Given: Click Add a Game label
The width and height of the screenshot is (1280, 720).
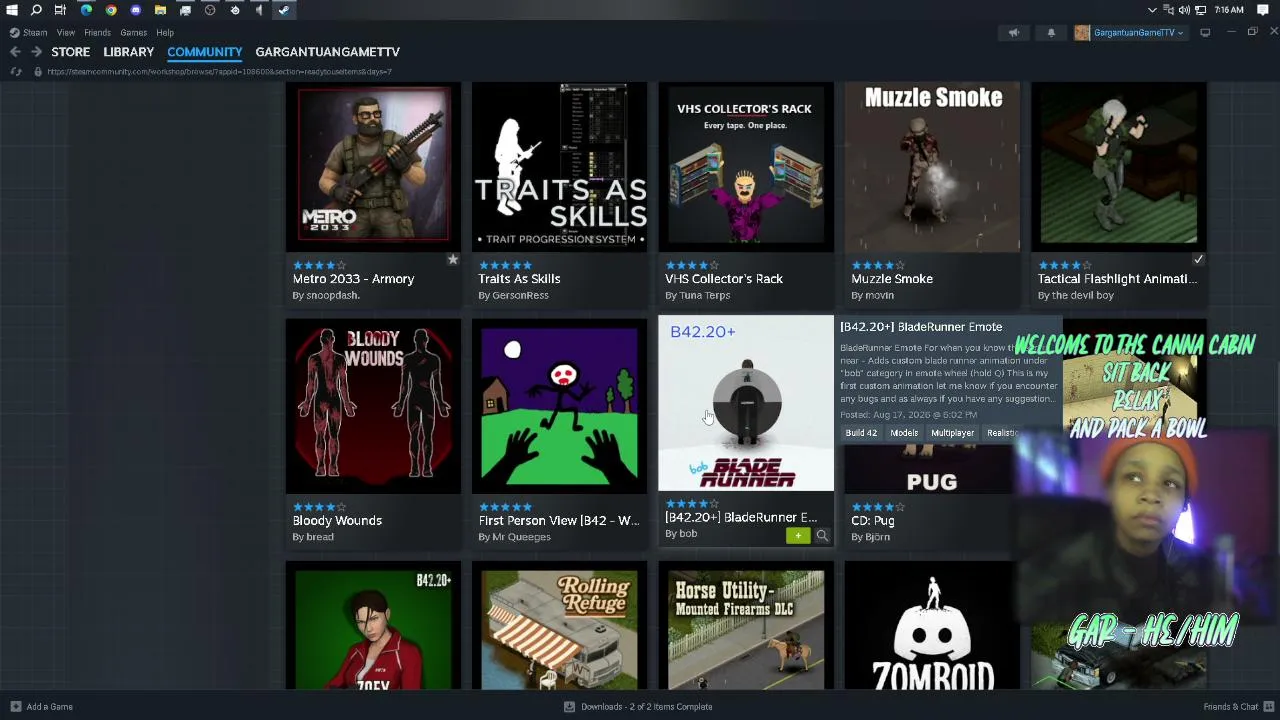Looking at the screenshot, I should point(50,707).
